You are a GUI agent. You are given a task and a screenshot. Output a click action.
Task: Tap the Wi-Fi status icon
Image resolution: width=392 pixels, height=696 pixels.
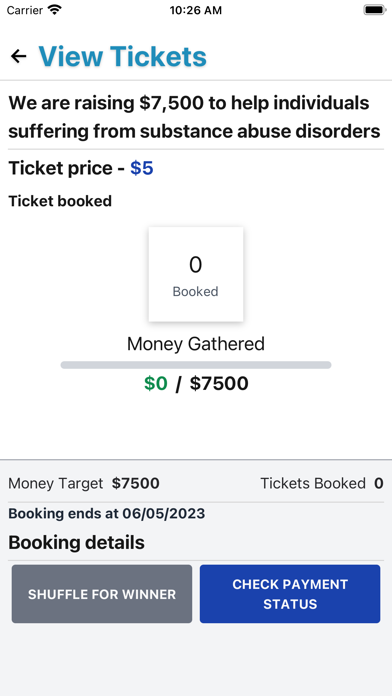click(55, 10)
